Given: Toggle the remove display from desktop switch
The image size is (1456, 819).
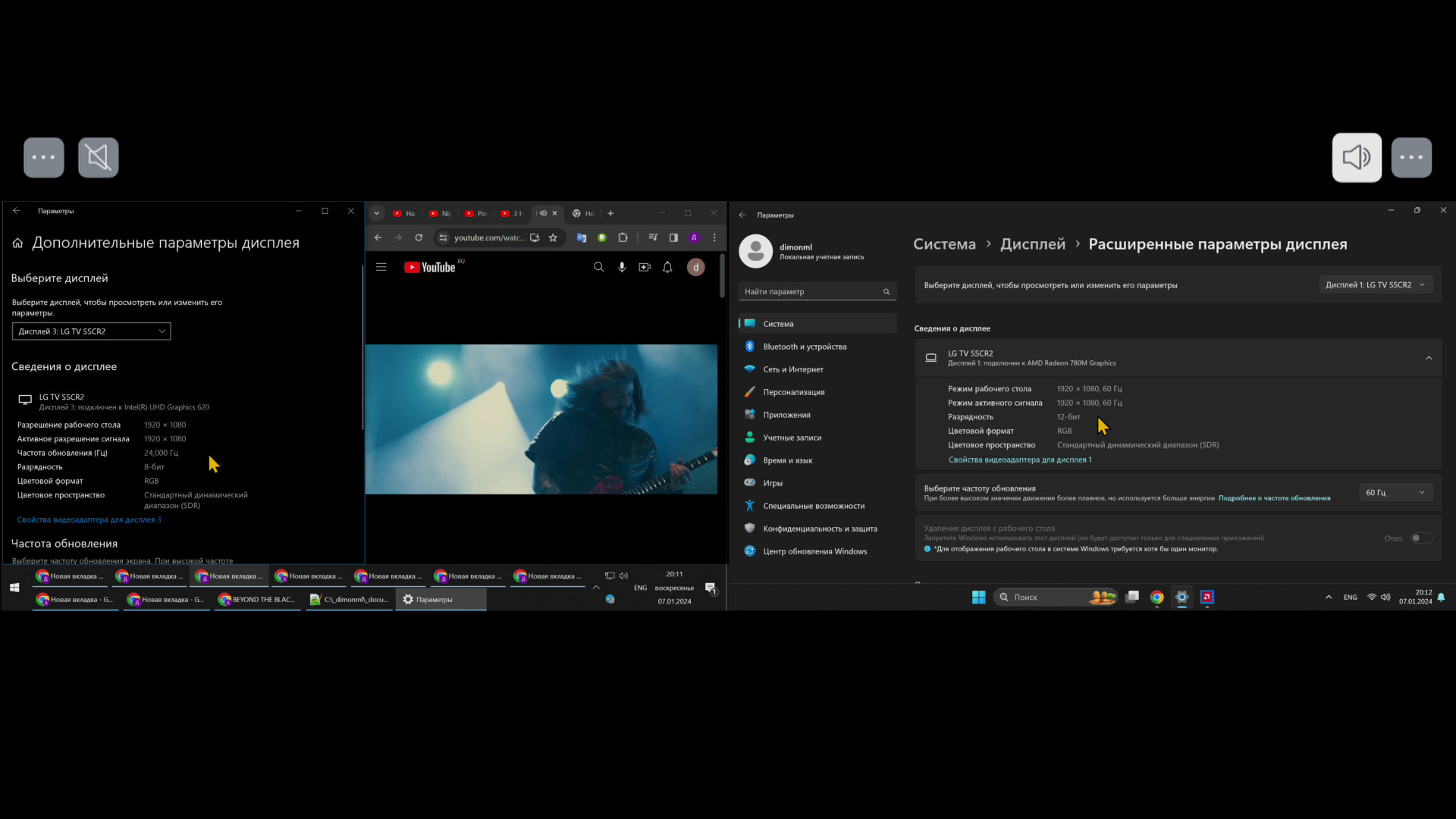Looking at the screenshot, I should tap(1421, 538).
